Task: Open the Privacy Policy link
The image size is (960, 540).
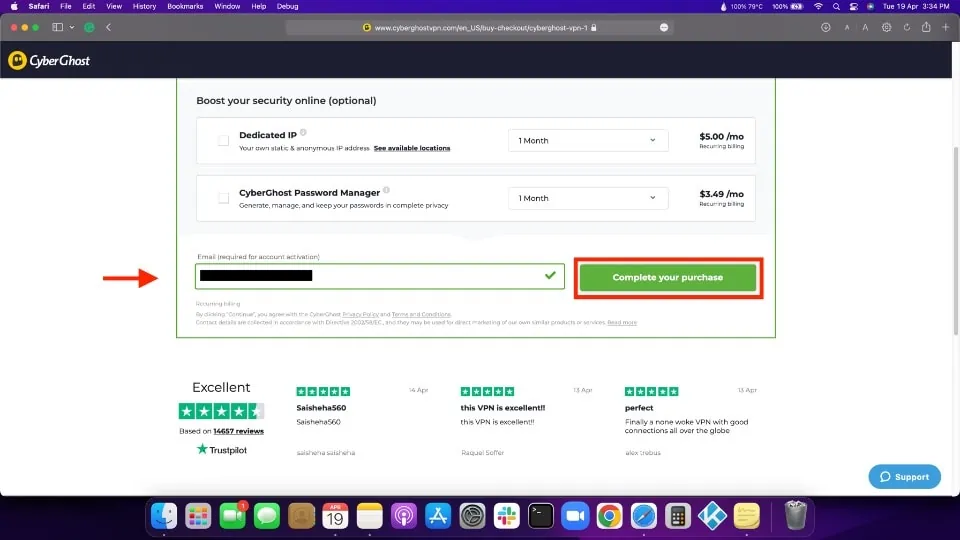Action: click(360, 314)
